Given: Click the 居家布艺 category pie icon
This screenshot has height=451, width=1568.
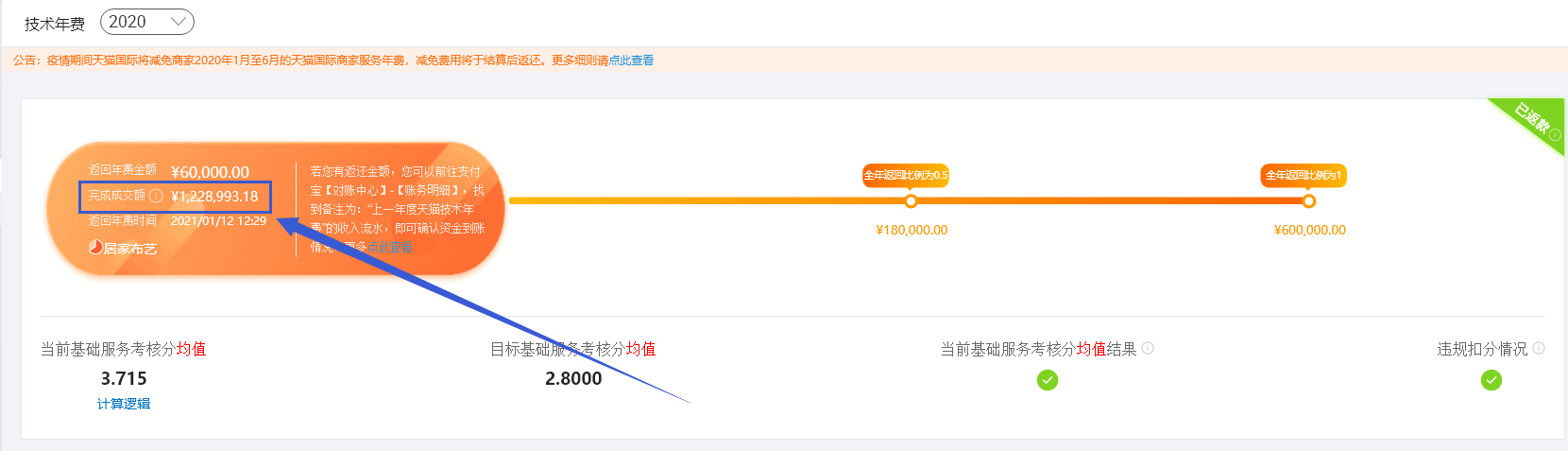Looking at the screenshot, I should [95, 247].
